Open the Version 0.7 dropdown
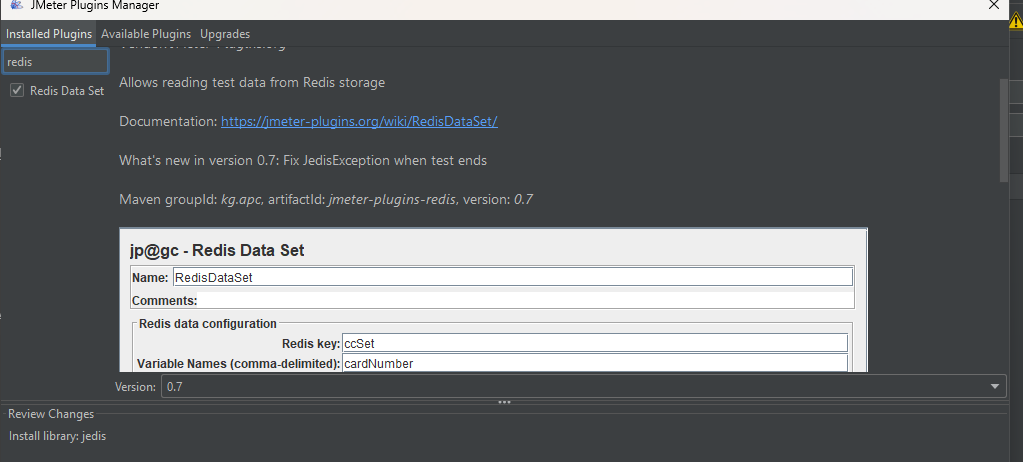This screenshot has width=1023, height=462. point(583,386)
